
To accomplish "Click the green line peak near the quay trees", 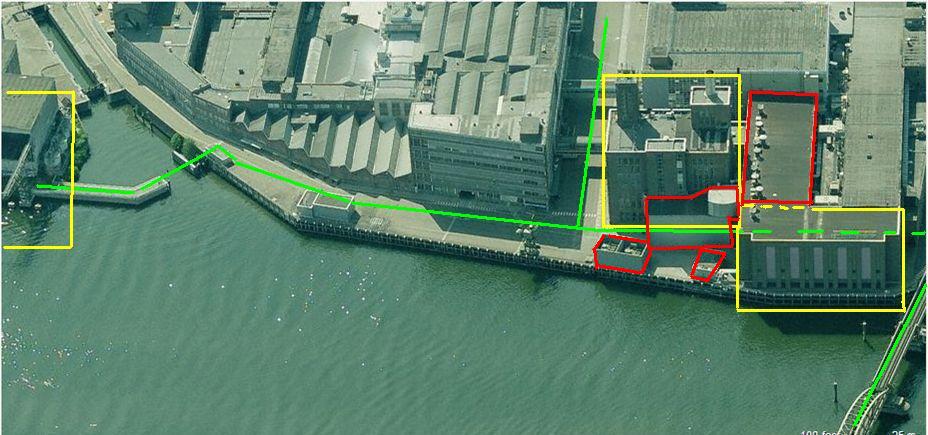I will point(219,147).
